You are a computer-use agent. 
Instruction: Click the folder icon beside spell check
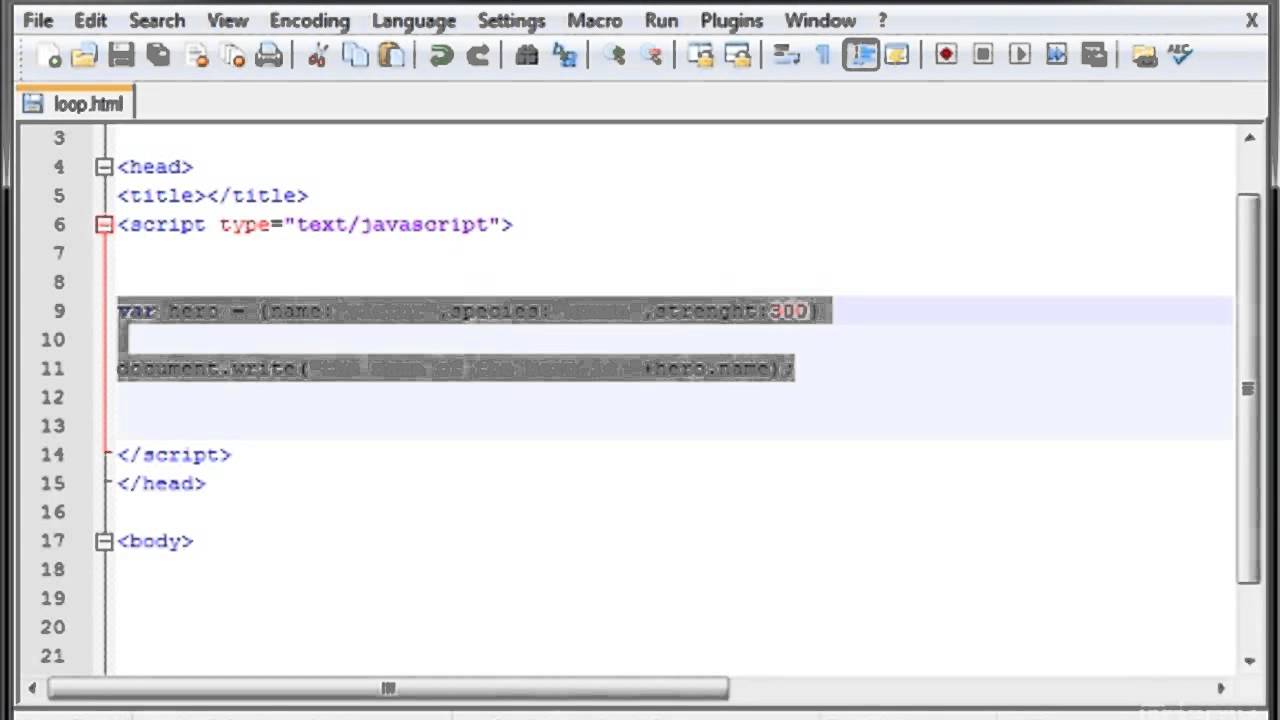1144,55
